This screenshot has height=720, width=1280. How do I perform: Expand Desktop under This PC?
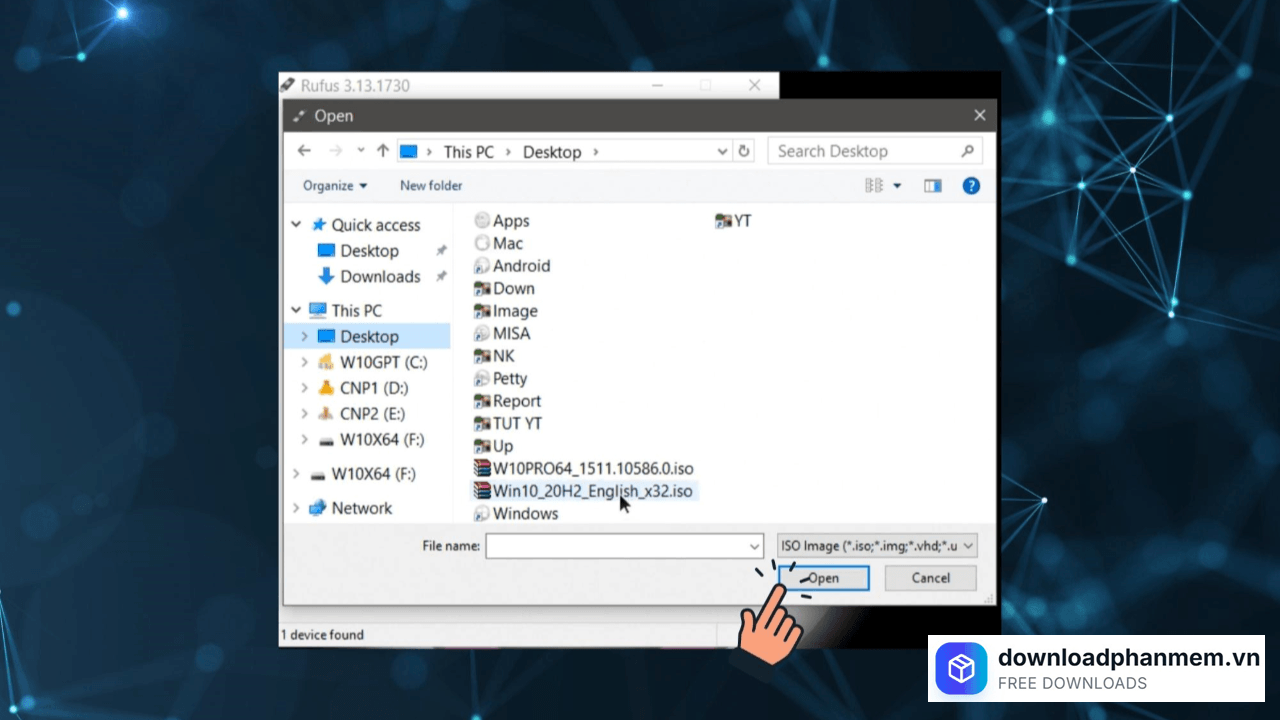click(x=304, y=337)
